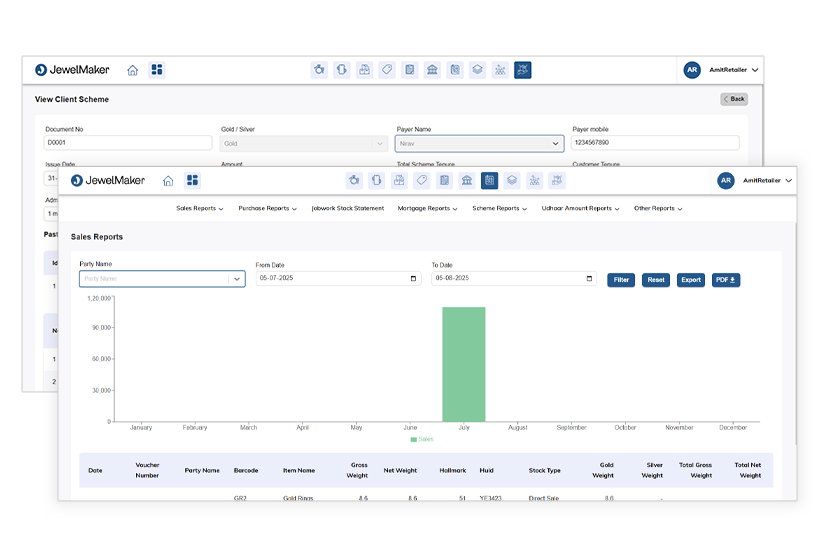Click the Back button in View Client Scheme
Image resolution: width=819 pixels, height=557 pixels.
coord(734,99)
